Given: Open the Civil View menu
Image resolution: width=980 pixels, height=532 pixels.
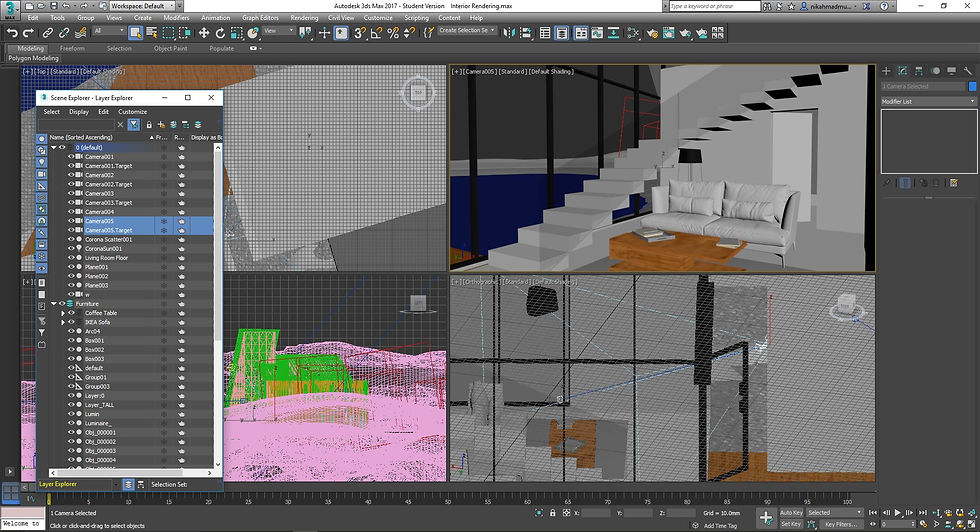Looking at the screenshot, I should pyautogui.click(x=341, y=18).
